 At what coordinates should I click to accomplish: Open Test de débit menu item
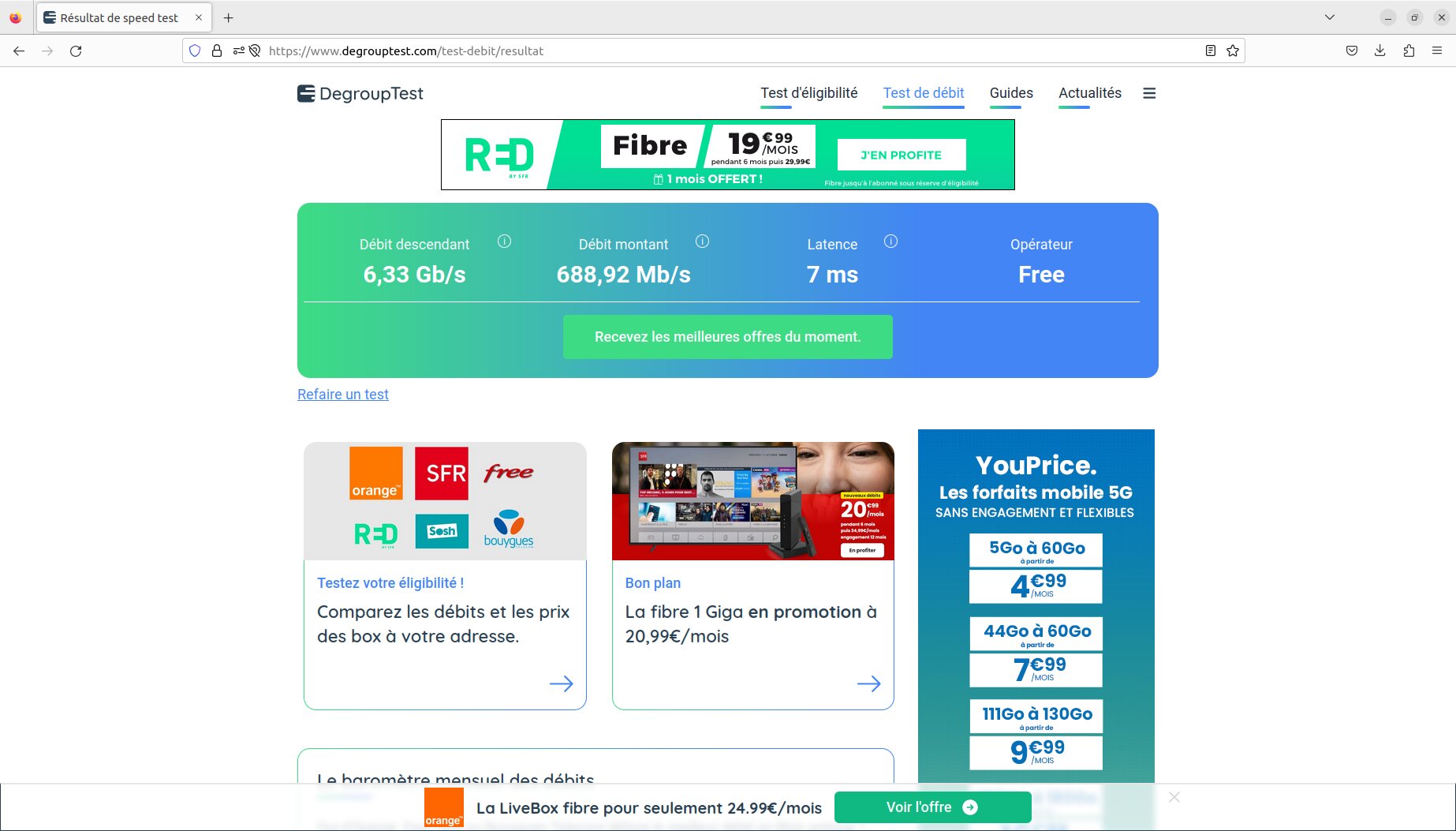tap(924, 93)
